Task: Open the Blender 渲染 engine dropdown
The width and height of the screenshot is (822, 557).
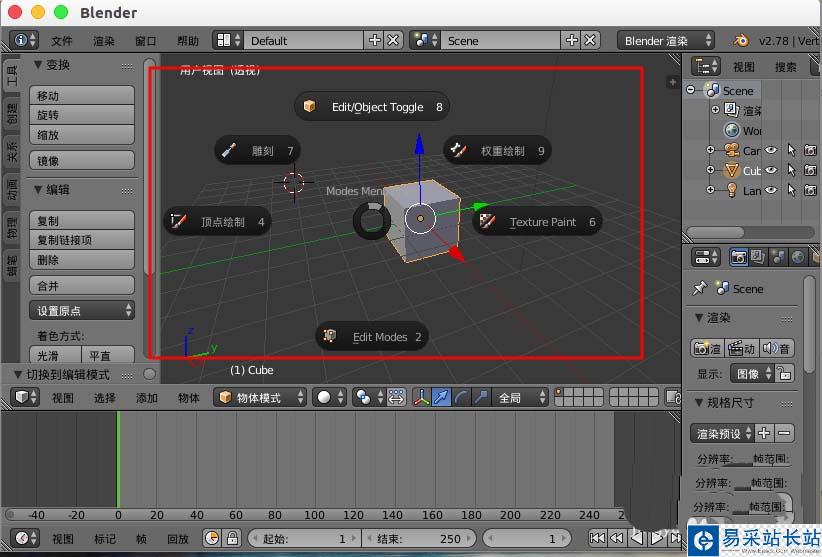Action: [666, 40]
